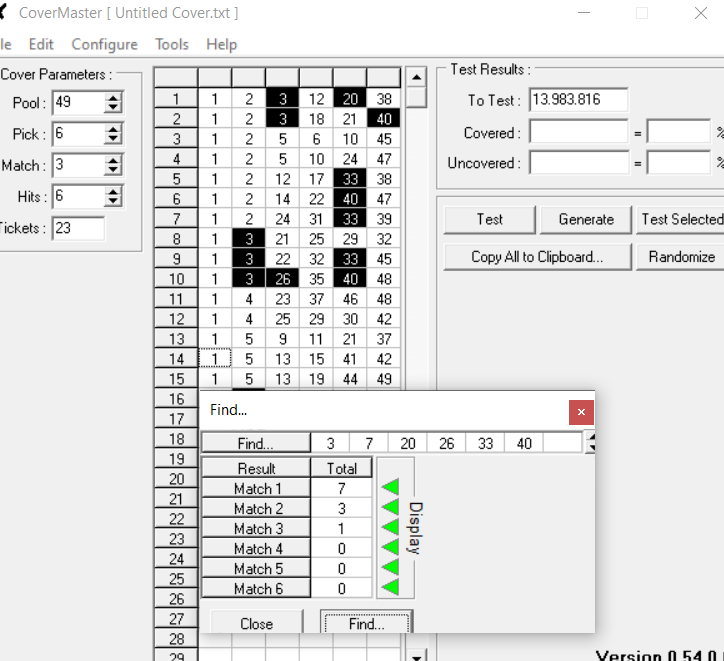Click Find number cell containing 7
Viewport: 724px width, 661px height.
[369, 444]
